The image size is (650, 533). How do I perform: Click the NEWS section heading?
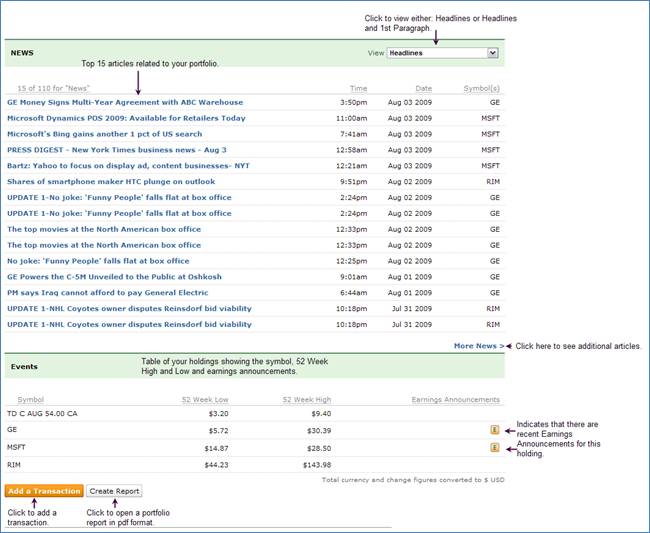pyautogui.click(x=22, y=53)
